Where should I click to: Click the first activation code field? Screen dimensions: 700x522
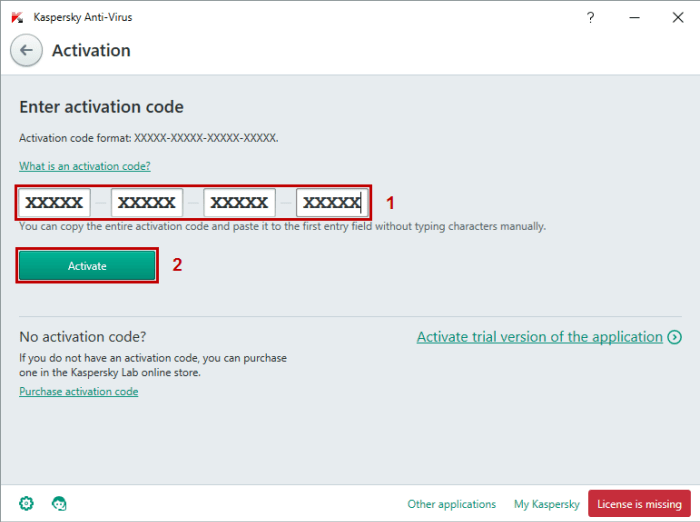coord(54,203)
